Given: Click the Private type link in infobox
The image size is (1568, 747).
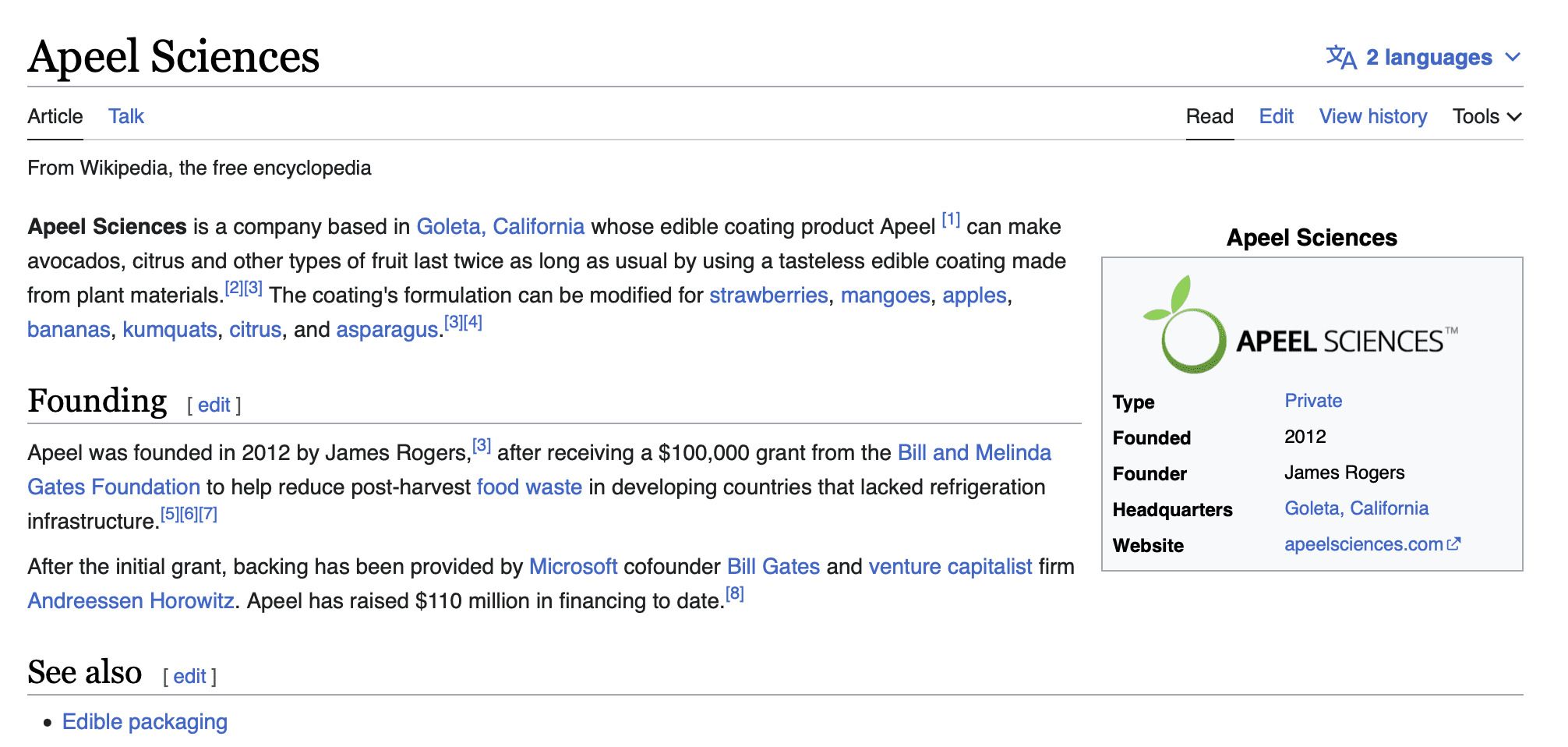Looking at the screenshot, I should (1312, 401).
